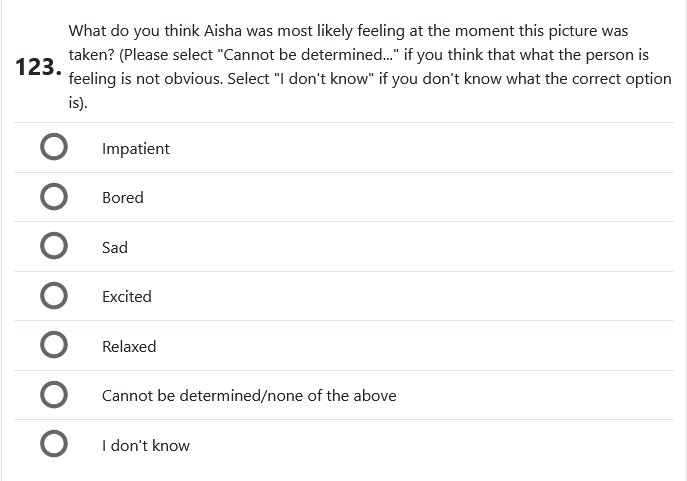Click the "Cannot be determined/none of the above" label
The image size is (687, 481).
(x=249, y=395)
